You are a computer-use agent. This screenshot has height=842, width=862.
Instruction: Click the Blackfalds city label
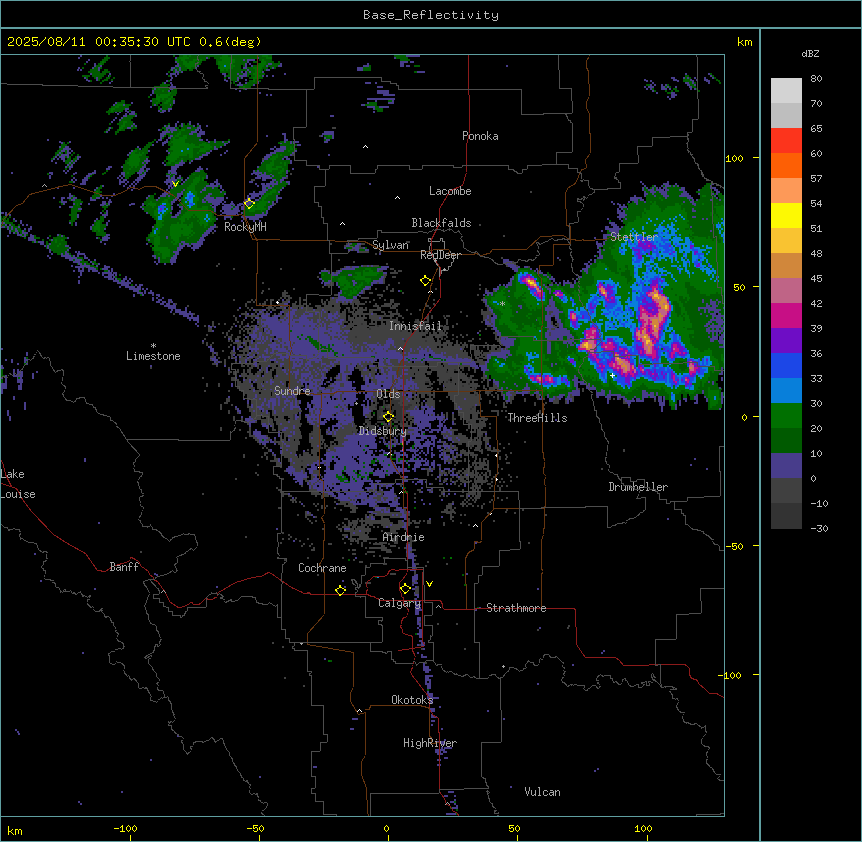[x=441, y=223]
